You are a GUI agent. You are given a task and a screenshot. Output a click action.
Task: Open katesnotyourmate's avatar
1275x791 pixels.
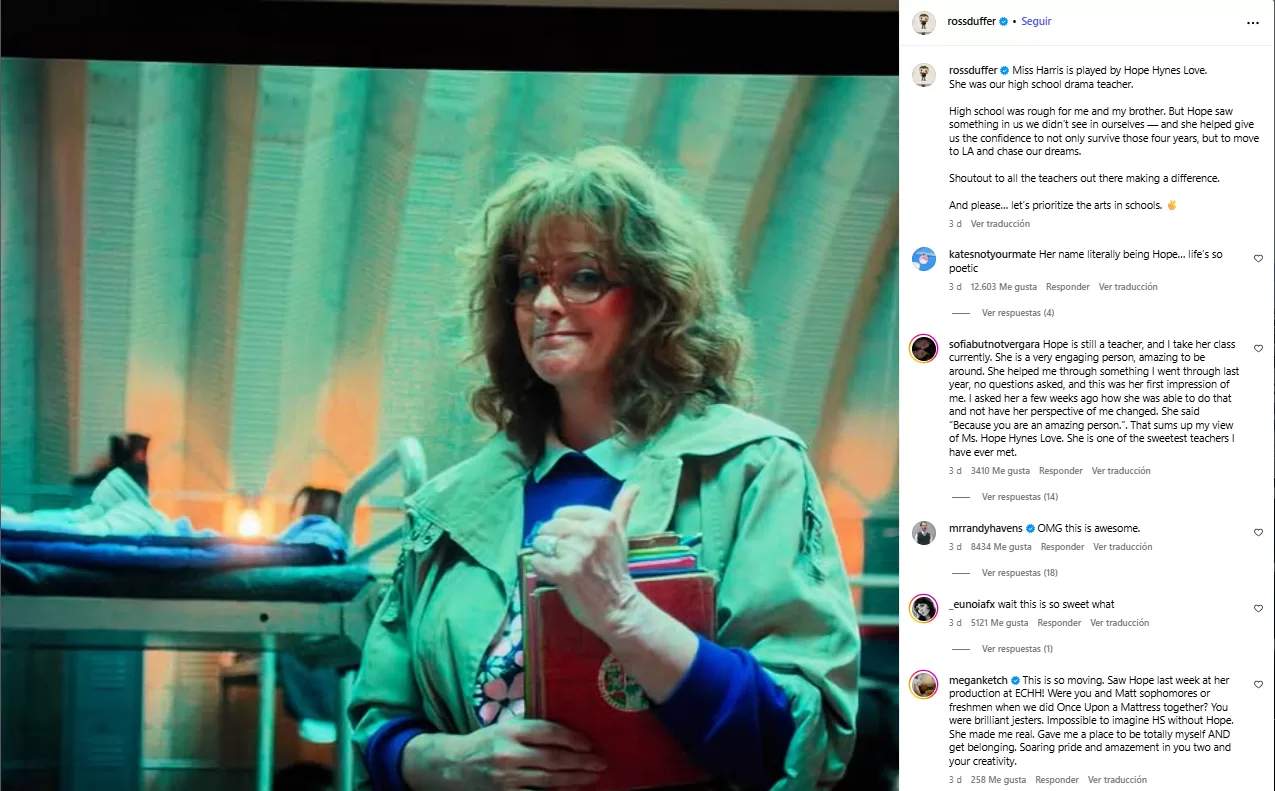[x=923, y=259]
